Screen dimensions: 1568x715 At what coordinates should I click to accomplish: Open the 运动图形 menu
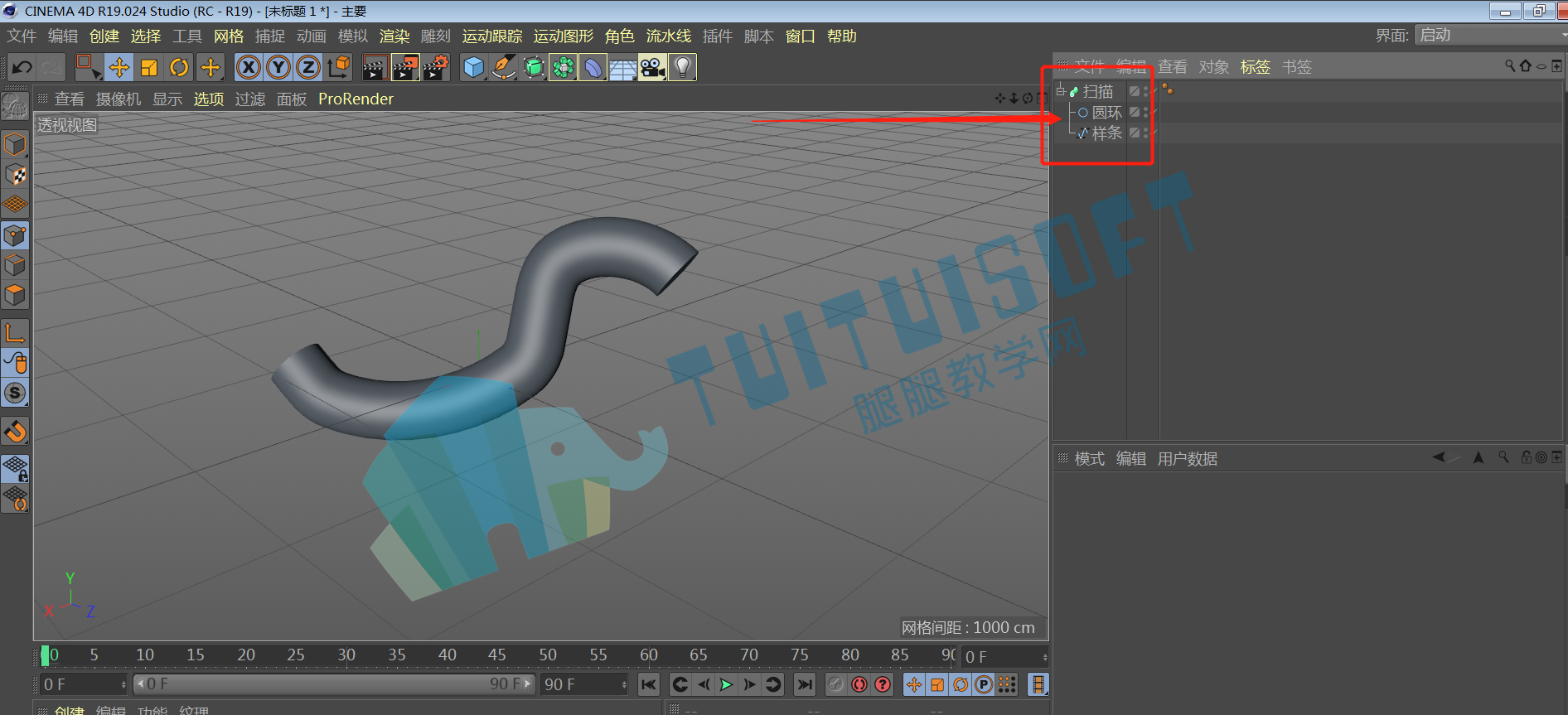[564, 36]
